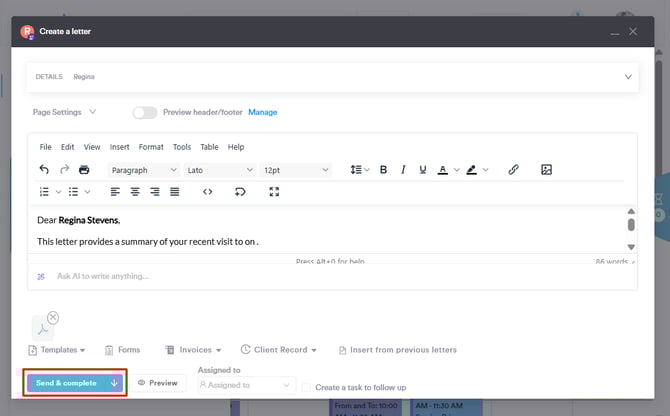Click the undo arrow in the editor toolbar

(44, 170)
